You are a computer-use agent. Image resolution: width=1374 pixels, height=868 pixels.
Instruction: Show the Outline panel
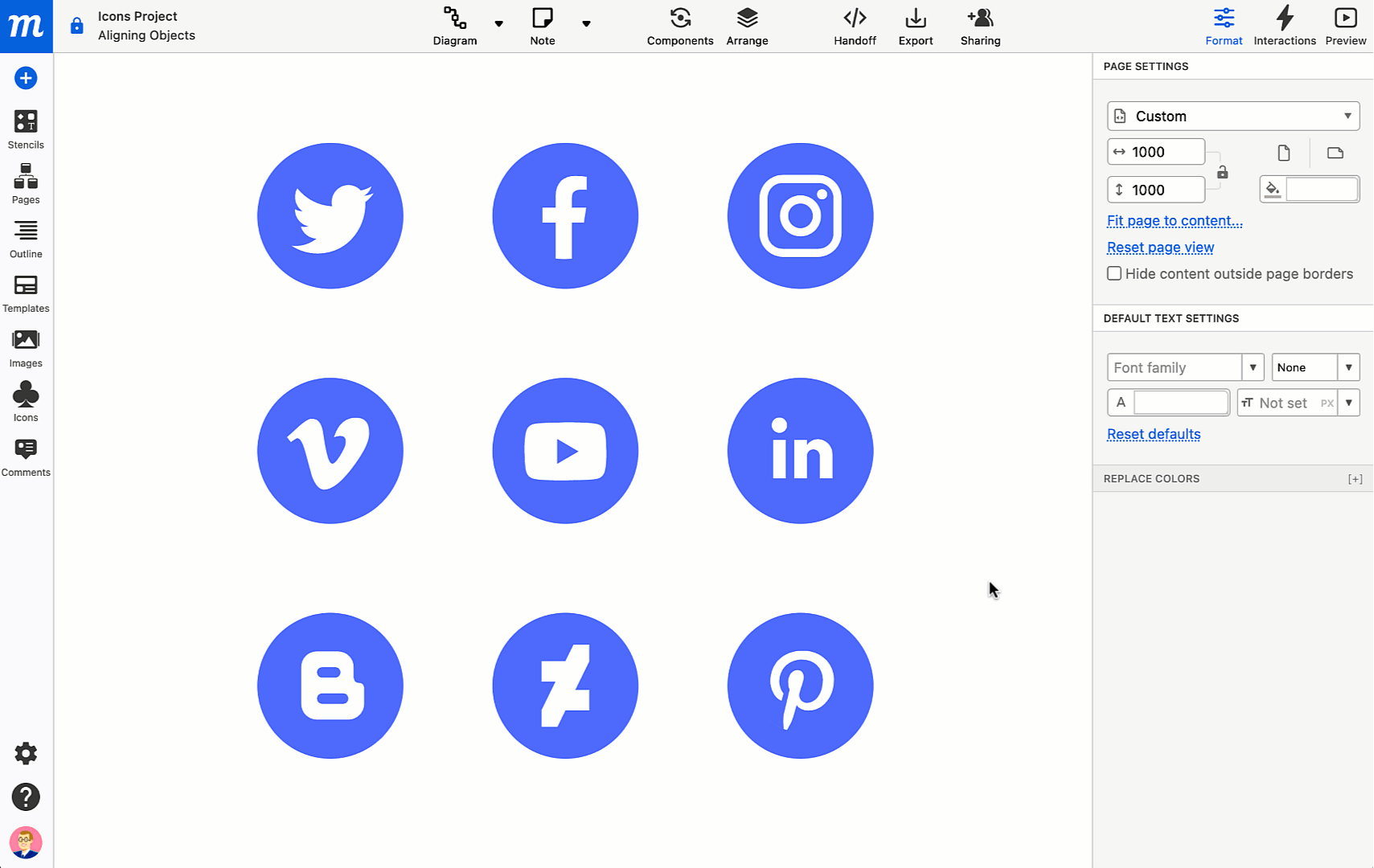coord(26,238)
